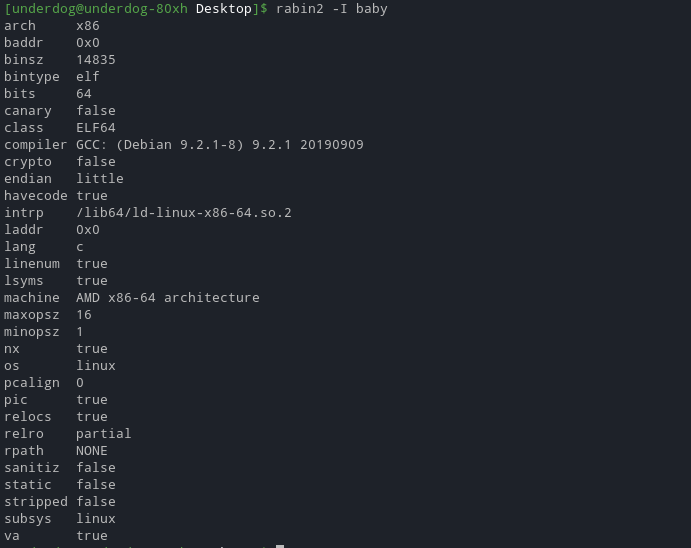Click the bintype value 'elf'
The height and width of the screenshot is (548, 691).
pos(88,77)
